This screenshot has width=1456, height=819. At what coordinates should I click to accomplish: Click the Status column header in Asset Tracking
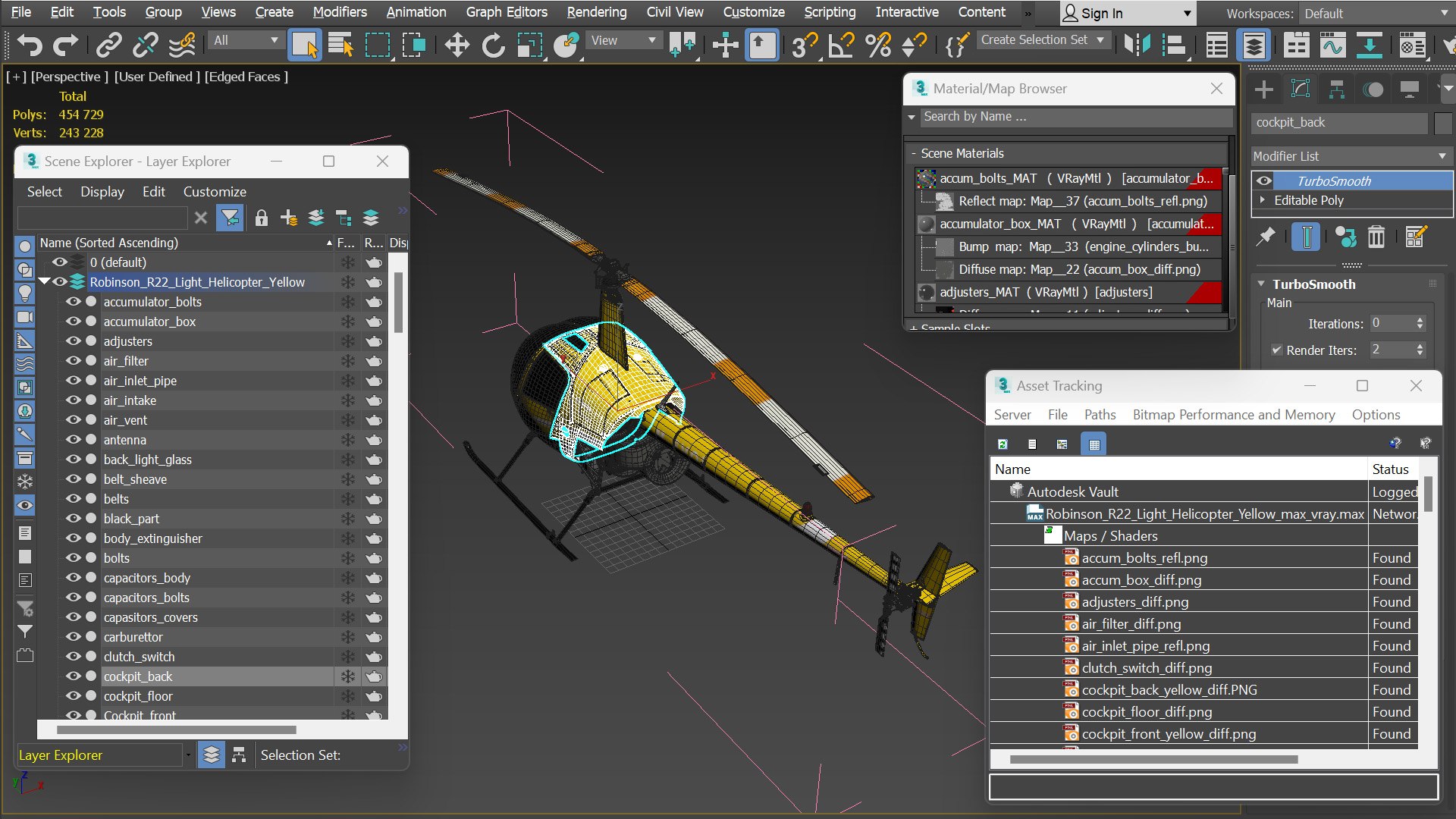1392,469
